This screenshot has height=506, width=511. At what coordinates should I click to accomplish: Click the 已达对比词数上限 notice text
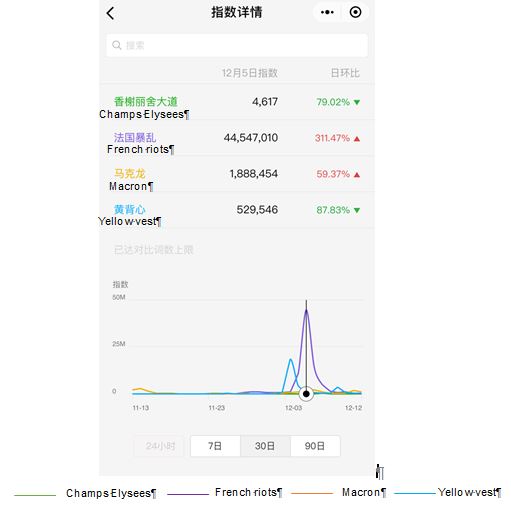(x=153, y=250)
